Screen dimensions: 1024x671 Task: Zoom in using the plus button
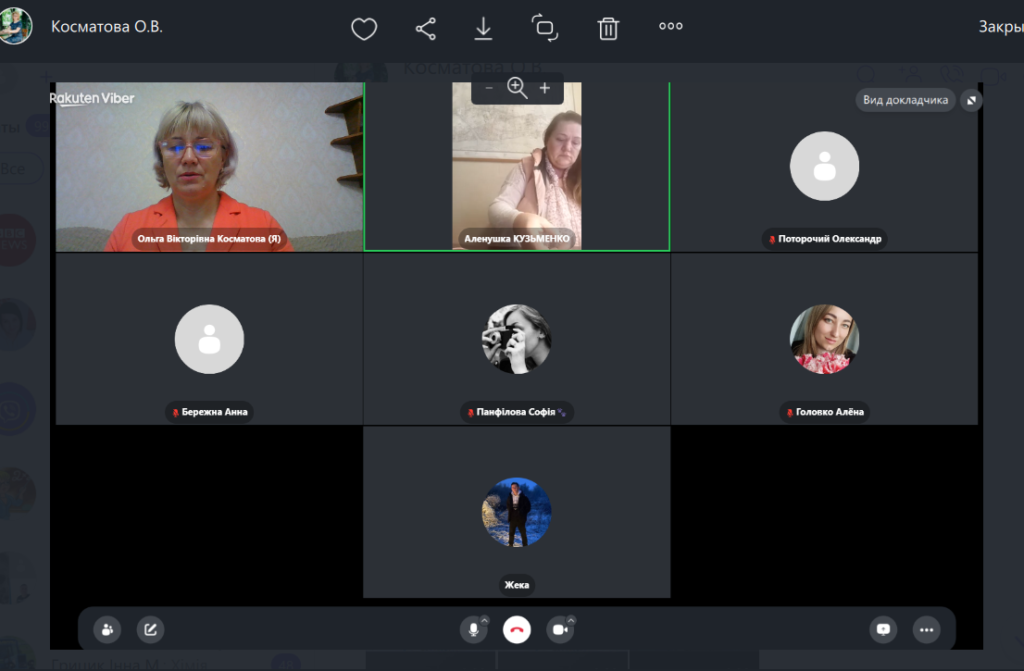pos(545,88)
